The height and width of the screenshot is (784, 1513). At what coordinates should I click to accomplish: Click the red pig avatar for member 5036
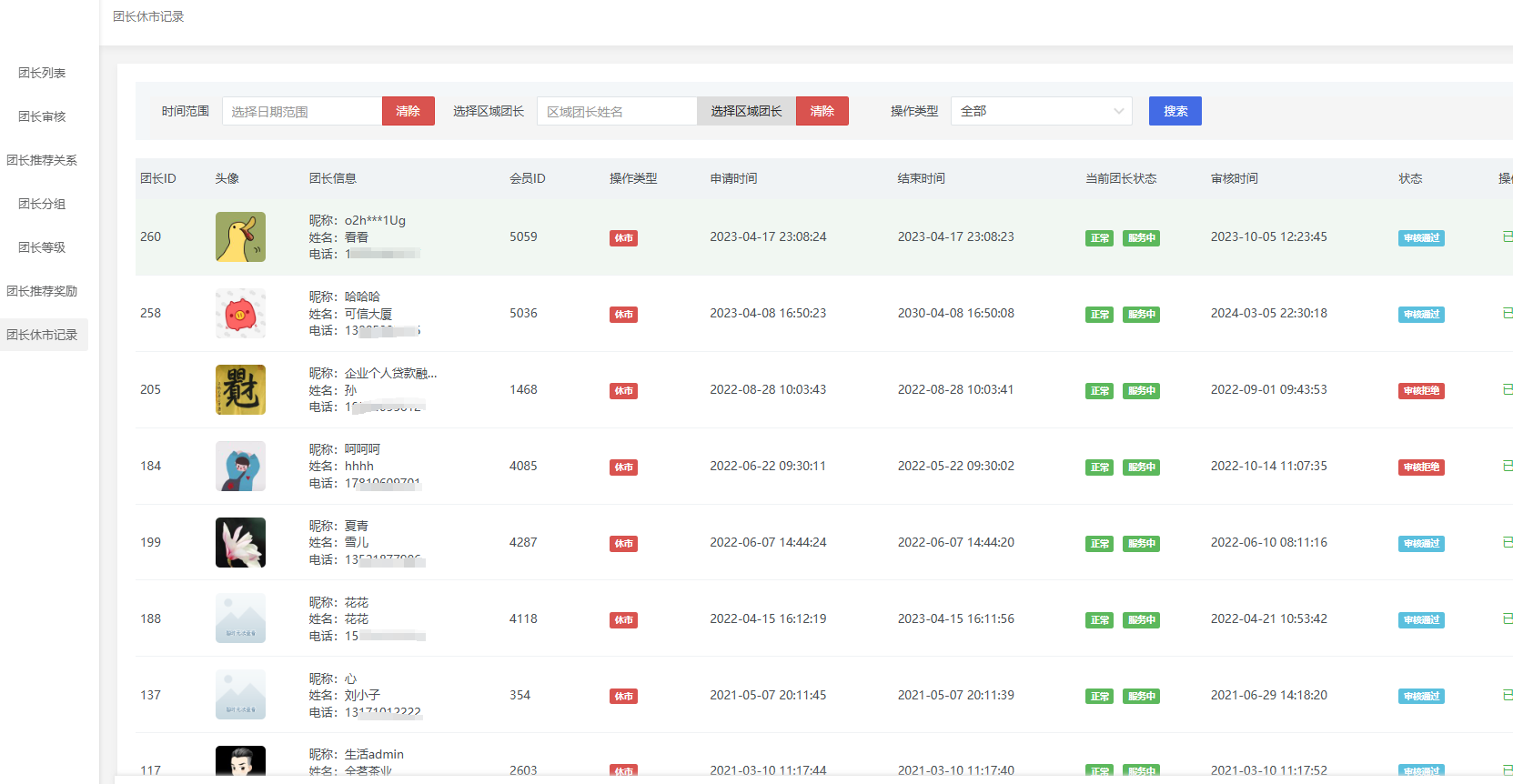pyautogui.click(x=240, y=314)
